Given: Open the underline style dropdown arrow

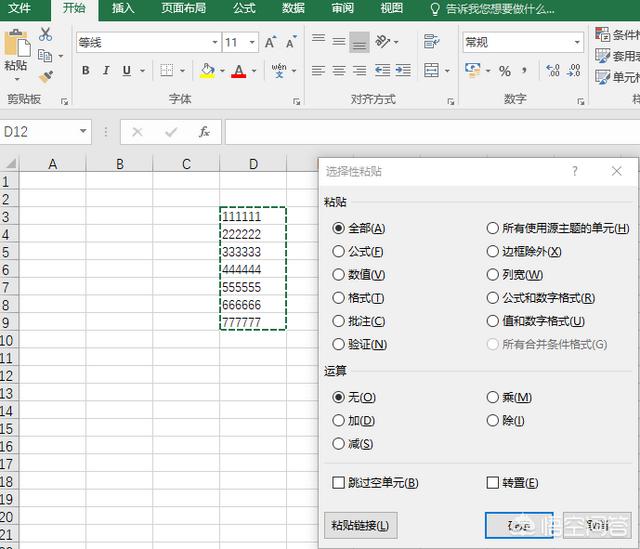Looking at the screenshot, I should (x=142, y=71).
